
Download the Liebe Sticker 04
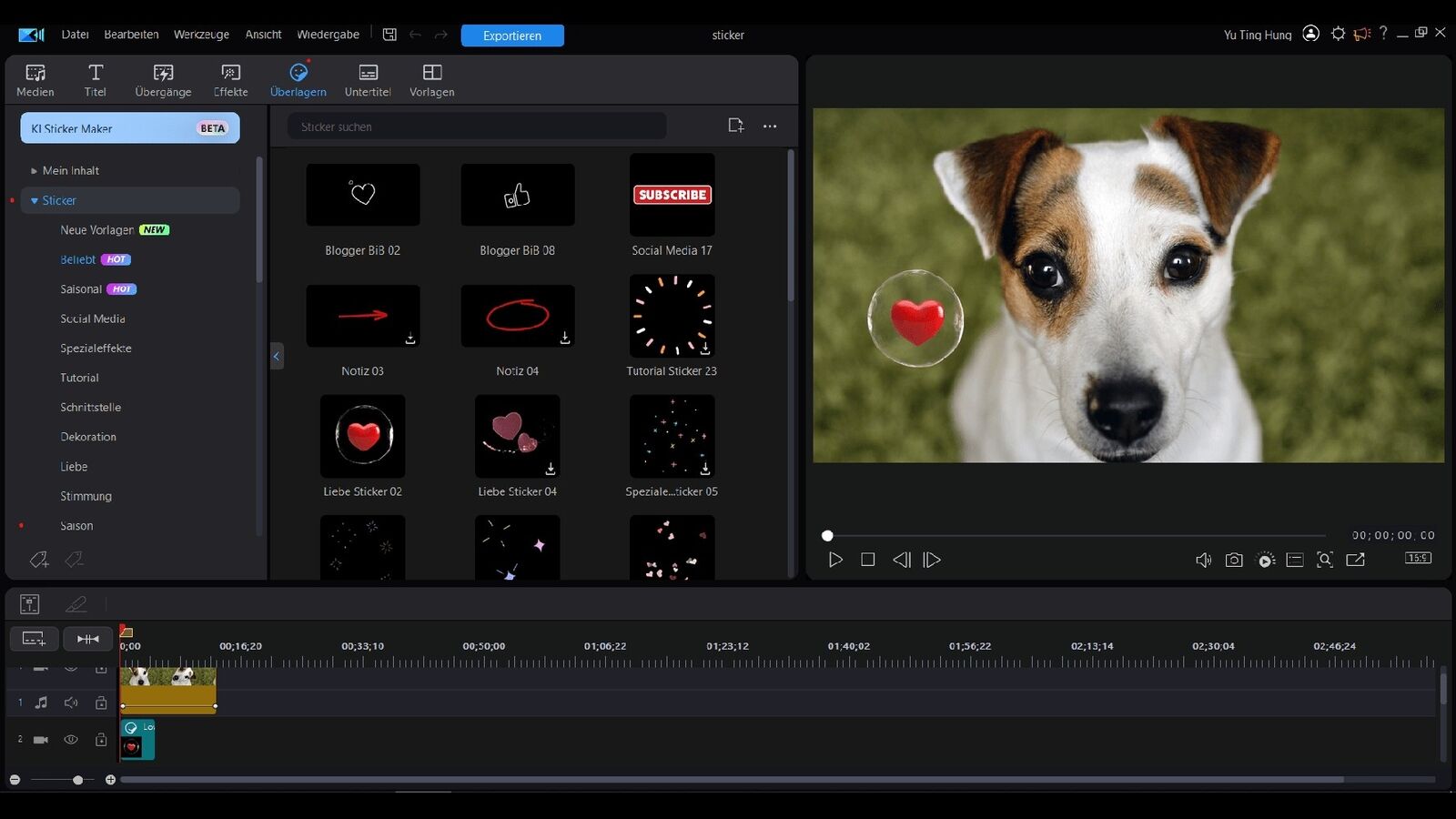[551, 470]
